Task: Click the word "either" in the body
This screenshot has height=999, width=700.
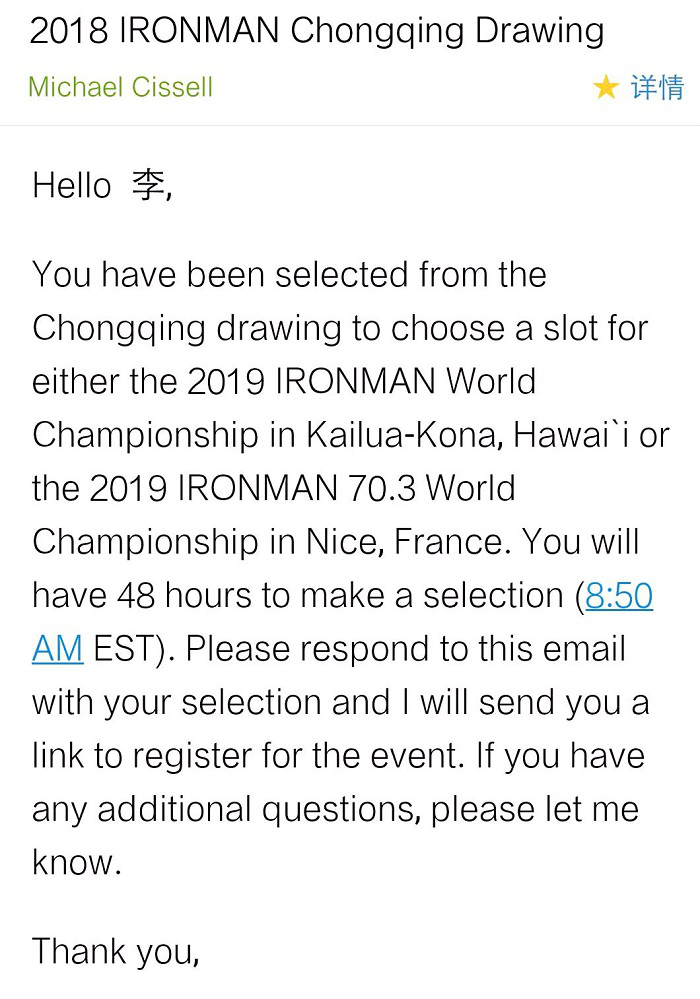Action: 76,382
